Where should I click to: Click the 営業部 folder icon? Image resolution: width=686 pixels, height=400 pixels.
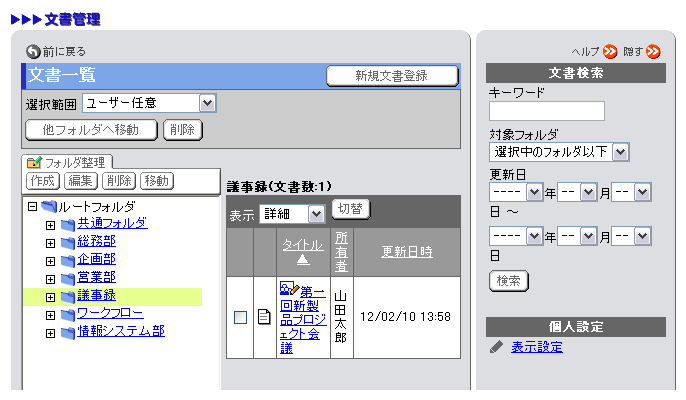pos(68,279)
